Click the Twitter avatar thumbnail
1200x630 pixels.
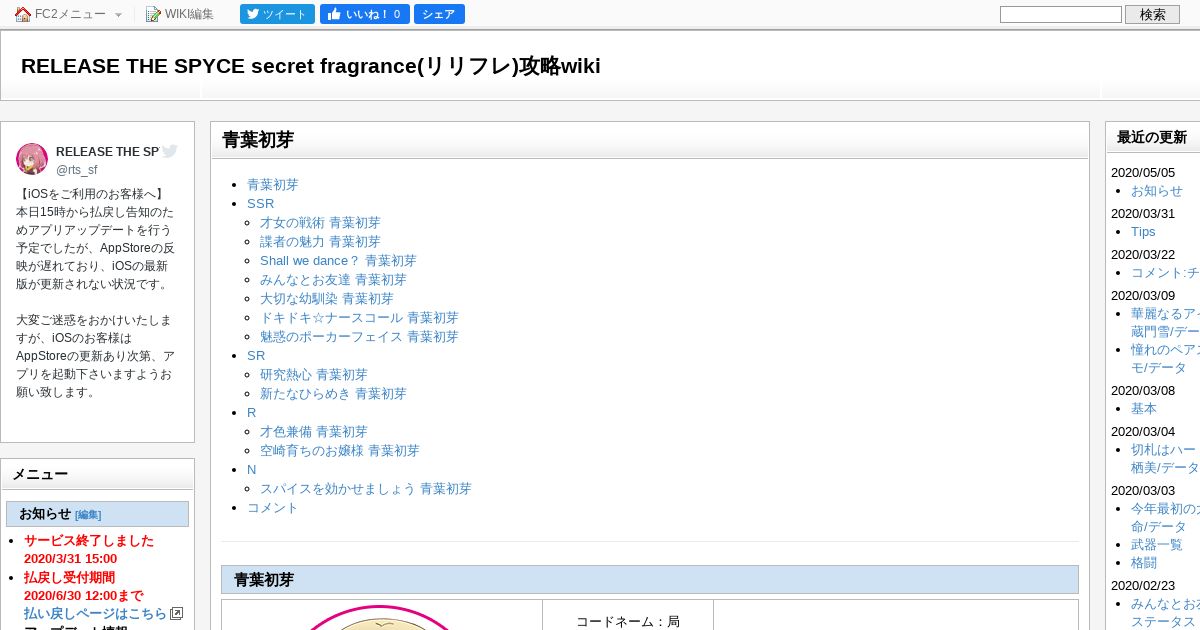point(32,159)
